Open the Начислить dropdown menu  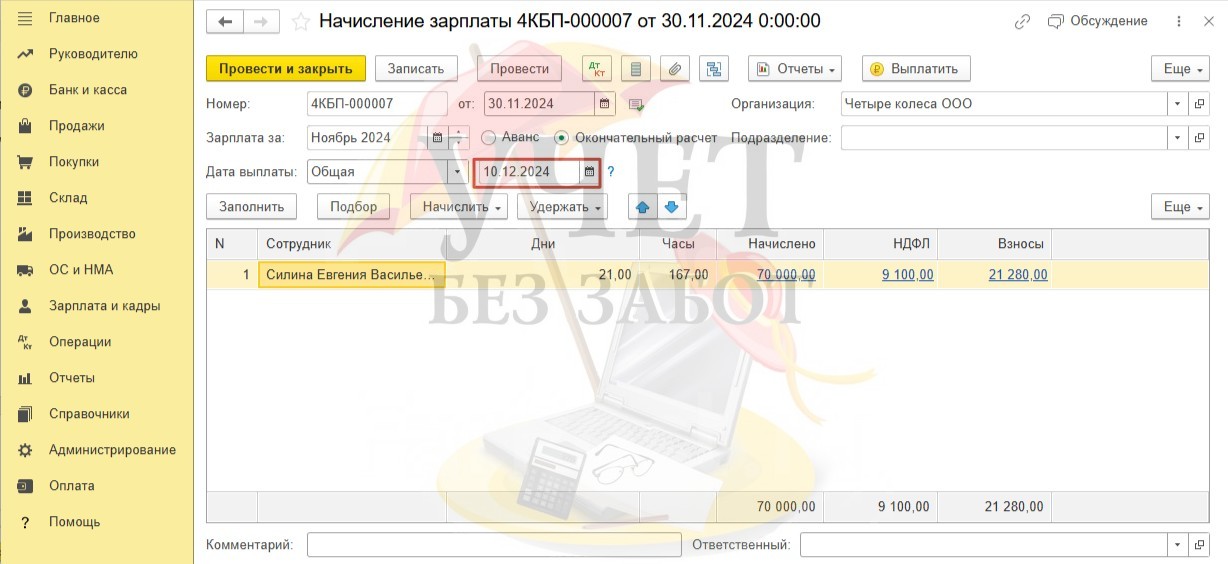(459, 207)
